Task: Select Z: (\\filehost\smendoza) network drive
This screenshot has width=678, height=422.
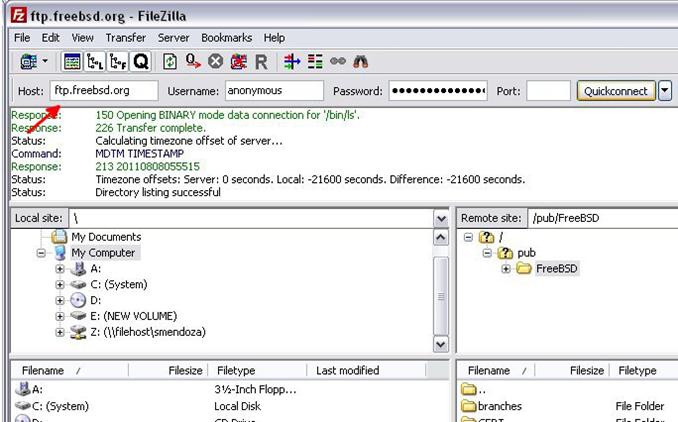Action: click(x=148, y=332)
